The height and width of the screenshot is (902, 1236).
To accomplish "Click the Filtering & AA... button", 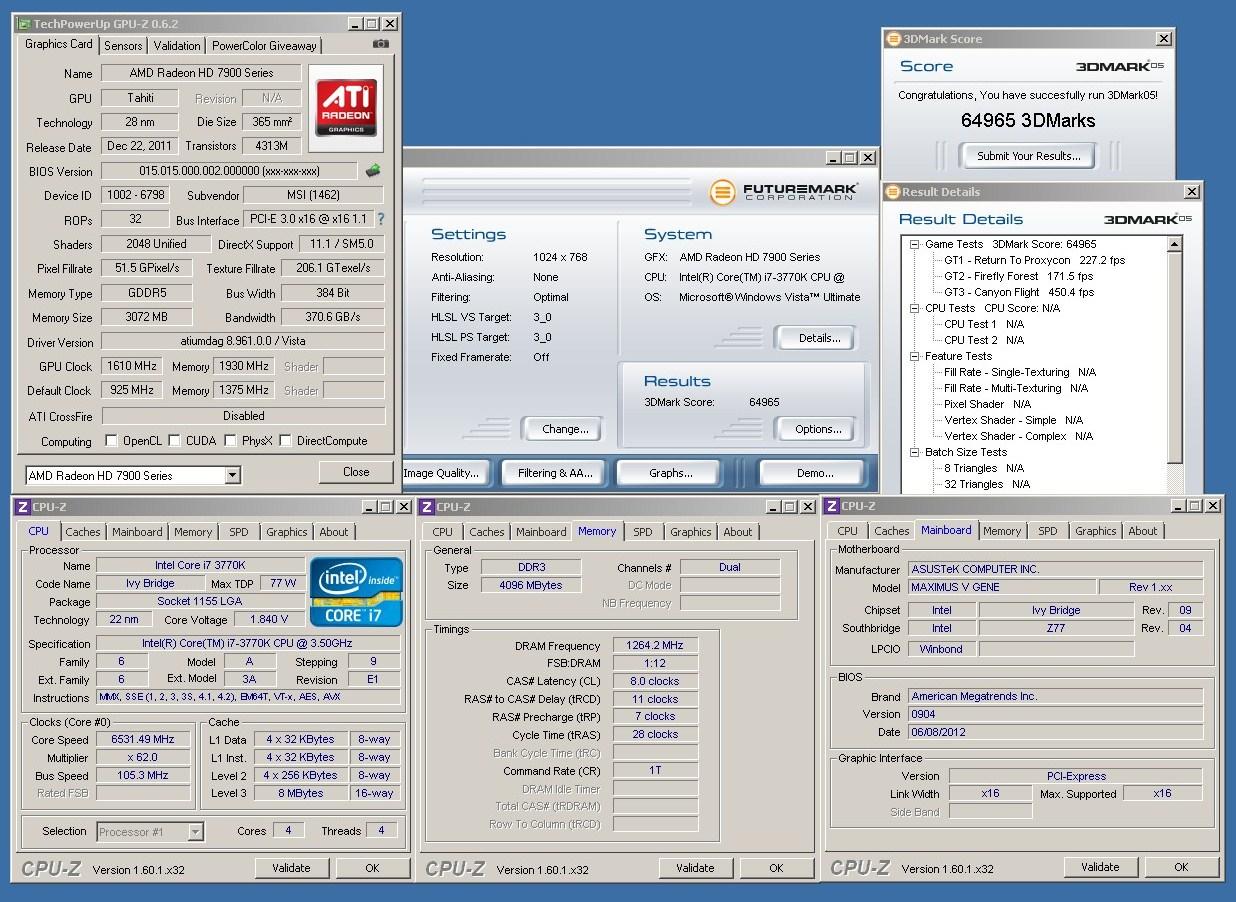I will (x=555, y=473).
